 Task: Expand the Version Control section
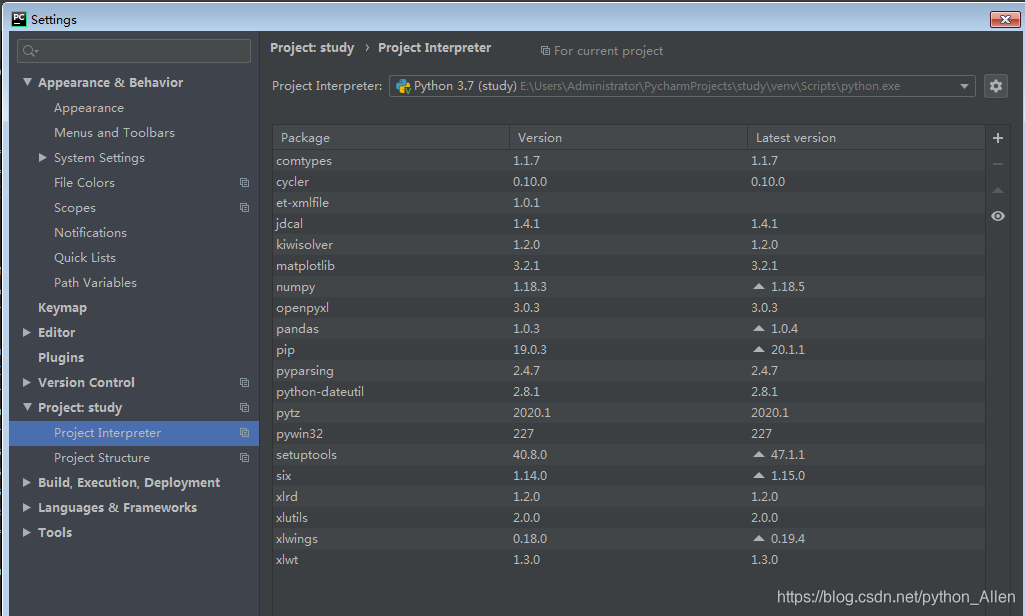(x=27, y=382)
